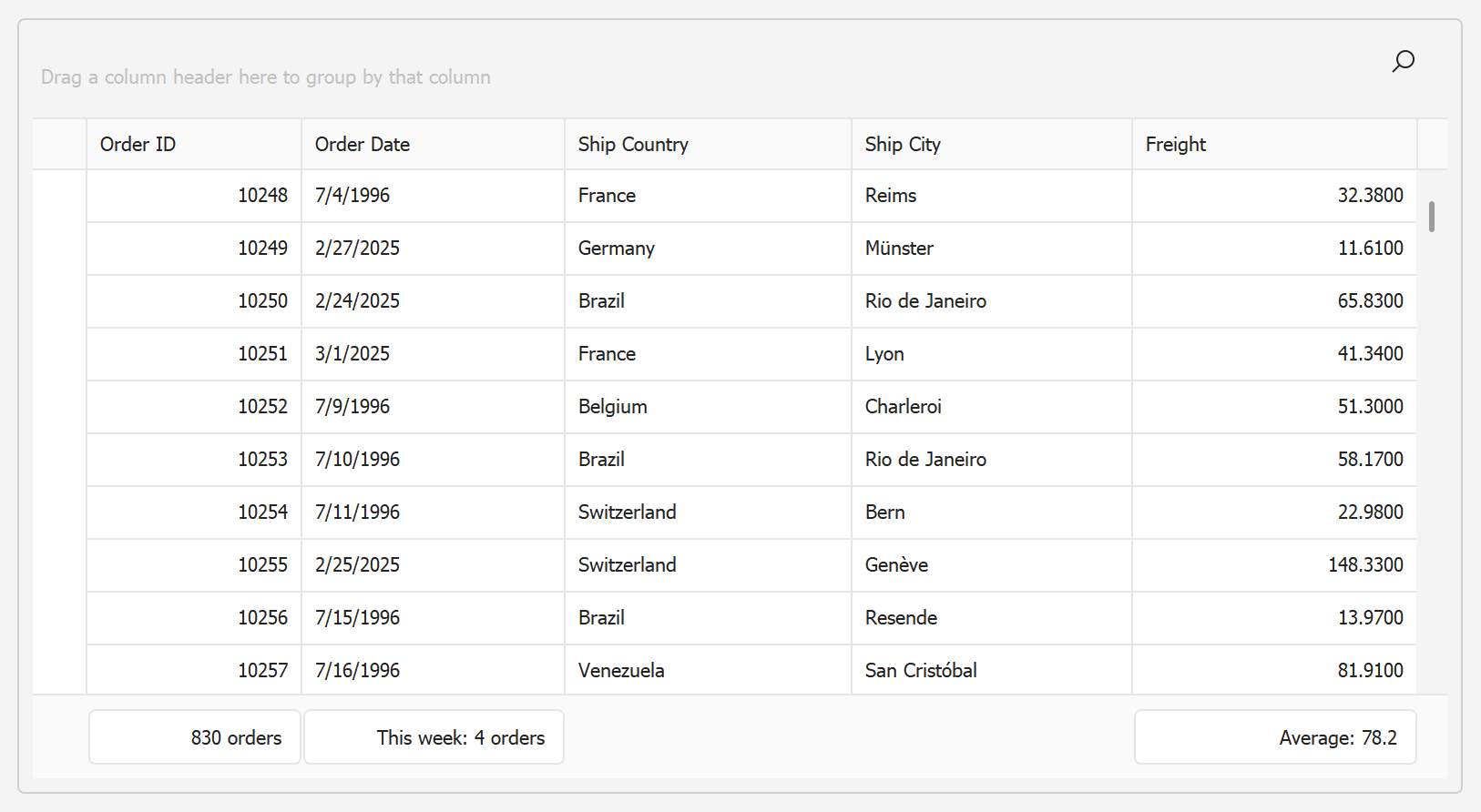
Task: Click the This week: 4 orders summary
Action: [434, 737]
